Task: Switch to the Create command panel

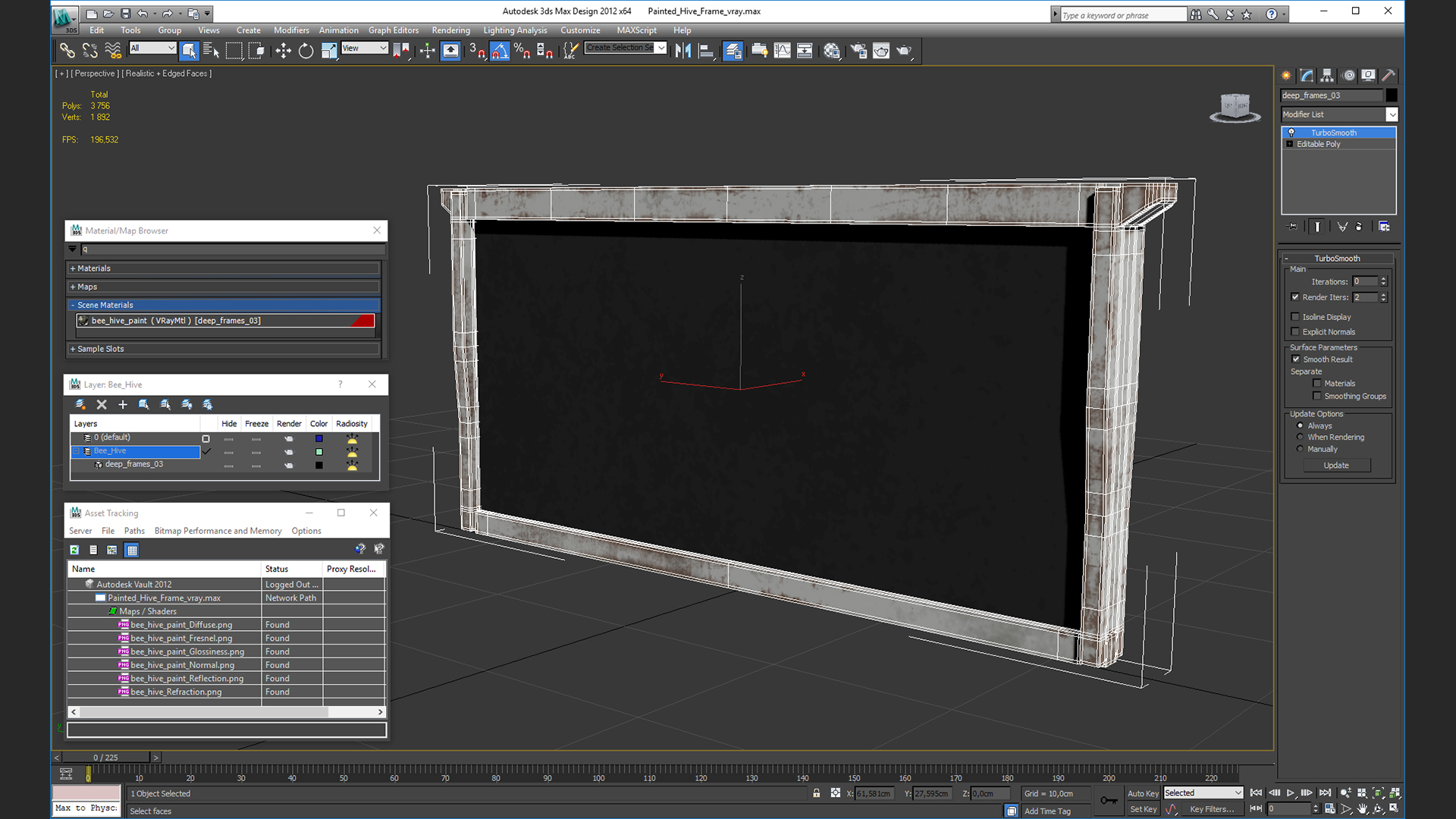Action: point(1286,75)
